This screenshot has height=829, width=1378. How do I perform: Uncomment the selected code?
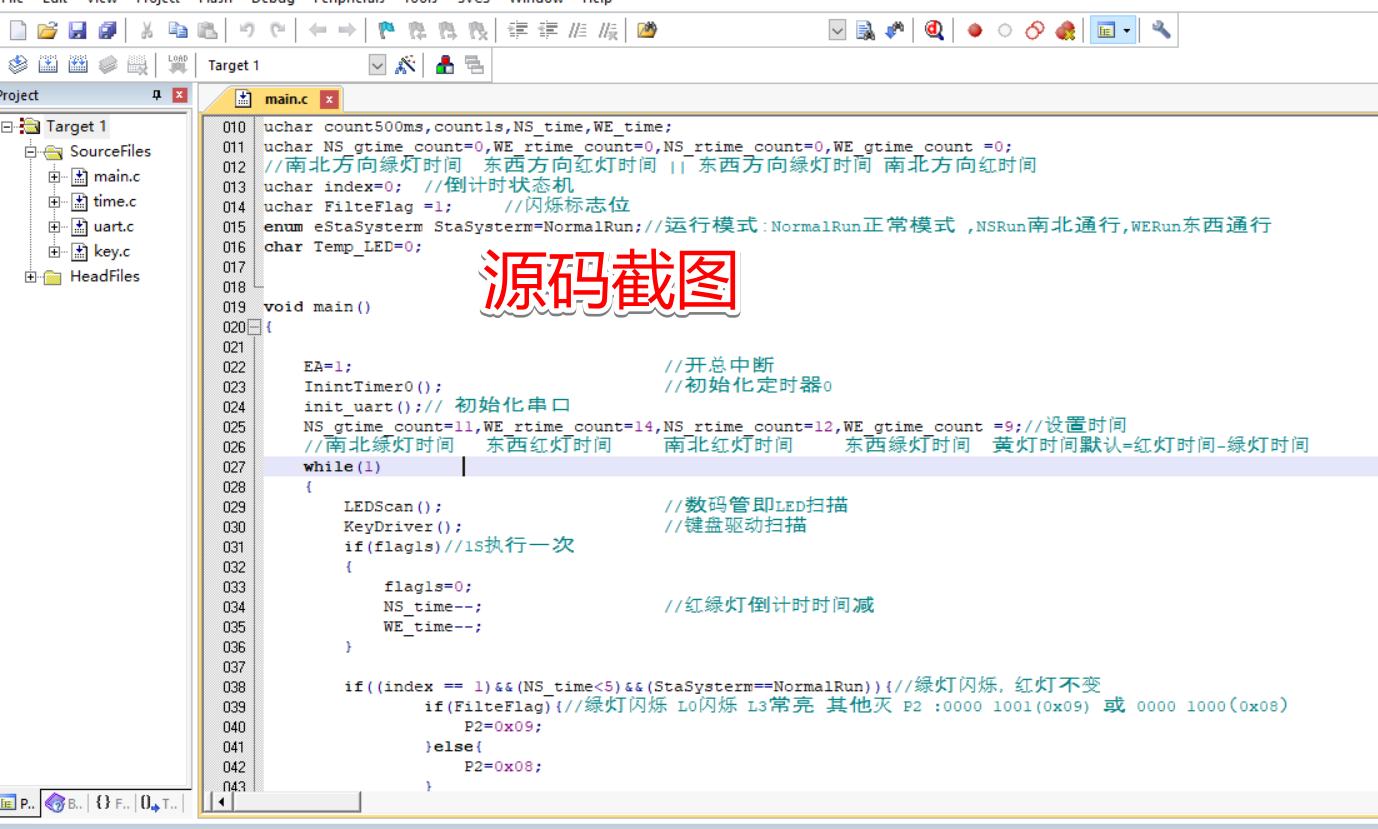point(607,31)
